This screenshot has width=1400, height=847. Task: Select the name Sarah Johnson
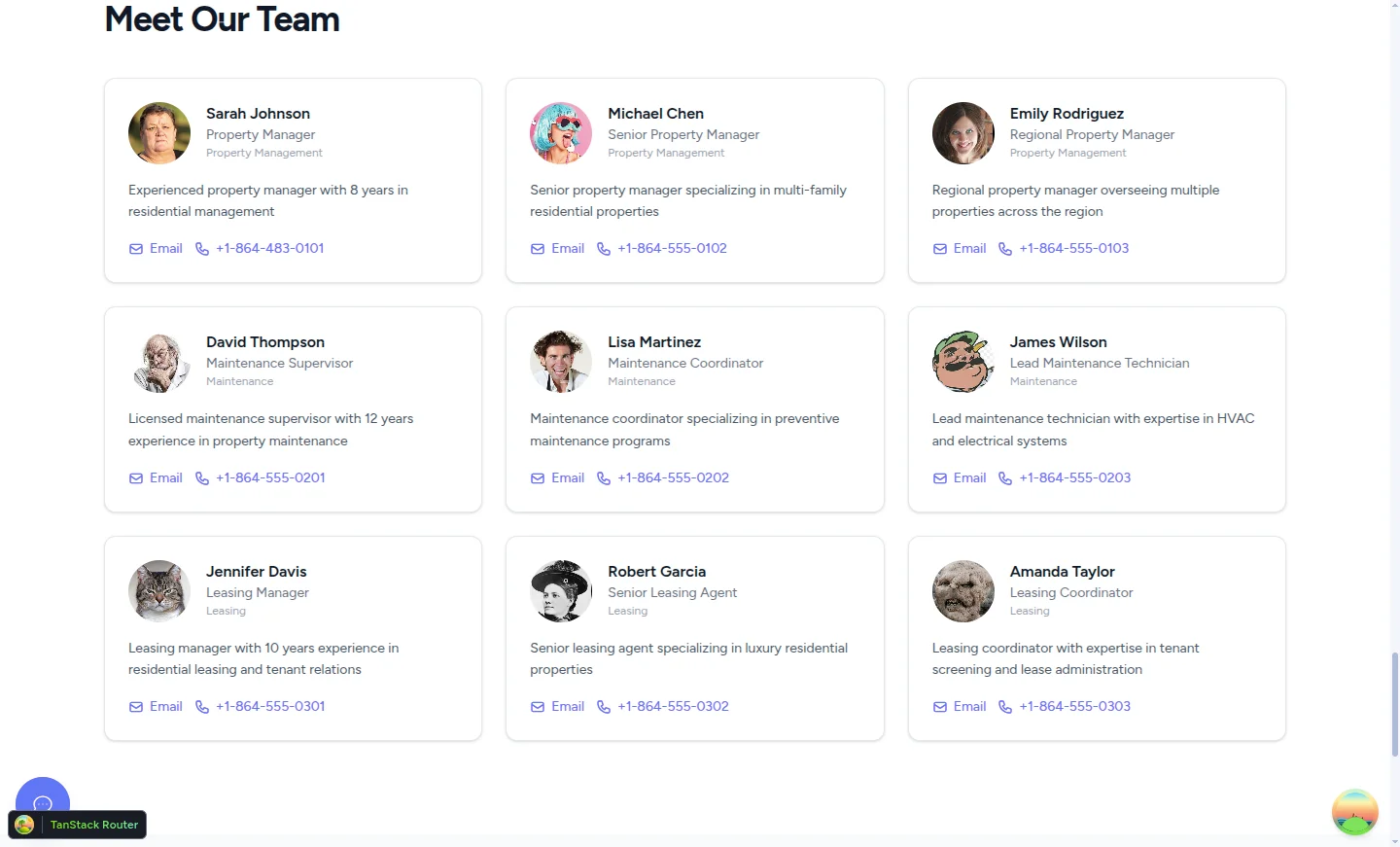tap(258, 114)
